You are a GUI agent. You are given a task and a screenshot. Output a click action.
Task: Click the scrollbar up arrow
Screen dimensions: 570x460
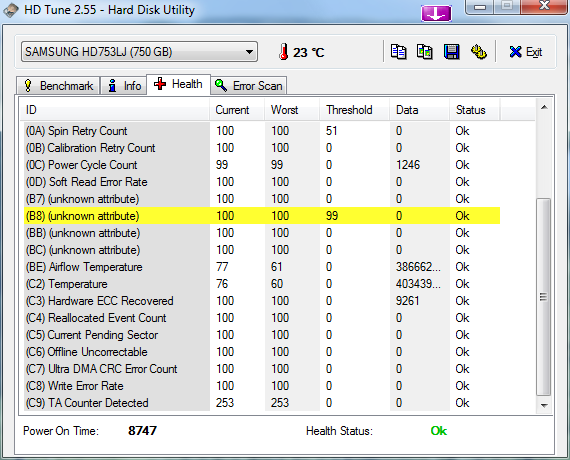[544, 107]
